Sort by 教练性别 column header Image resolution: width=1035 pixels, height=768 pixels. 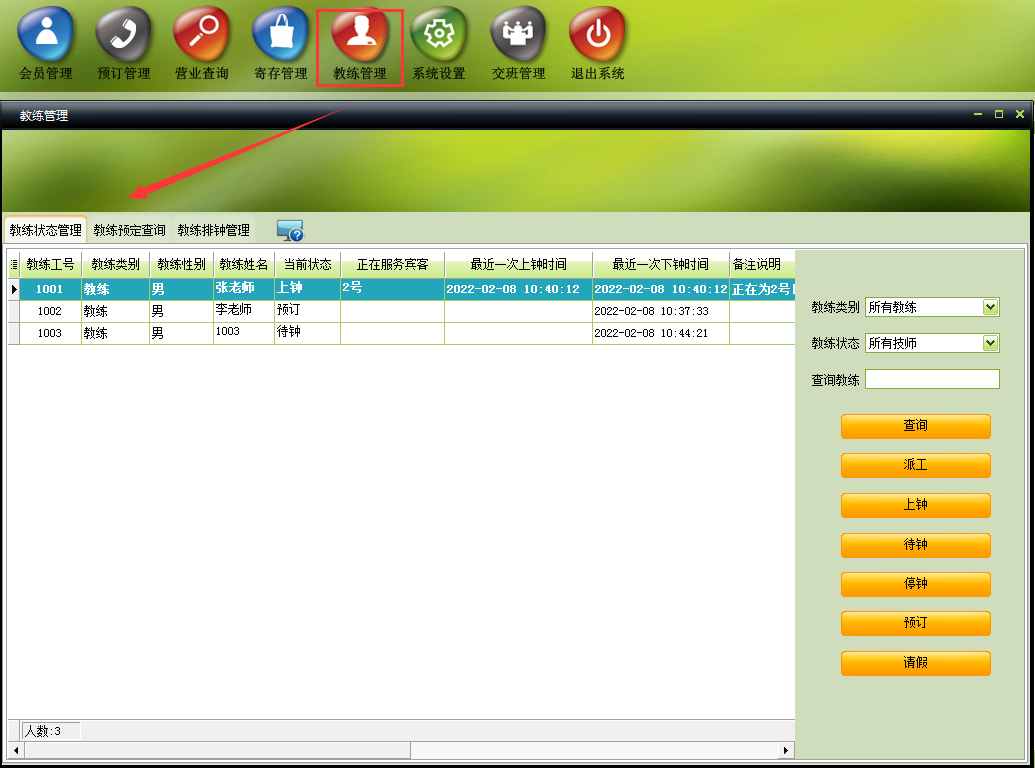click(182, 265)
